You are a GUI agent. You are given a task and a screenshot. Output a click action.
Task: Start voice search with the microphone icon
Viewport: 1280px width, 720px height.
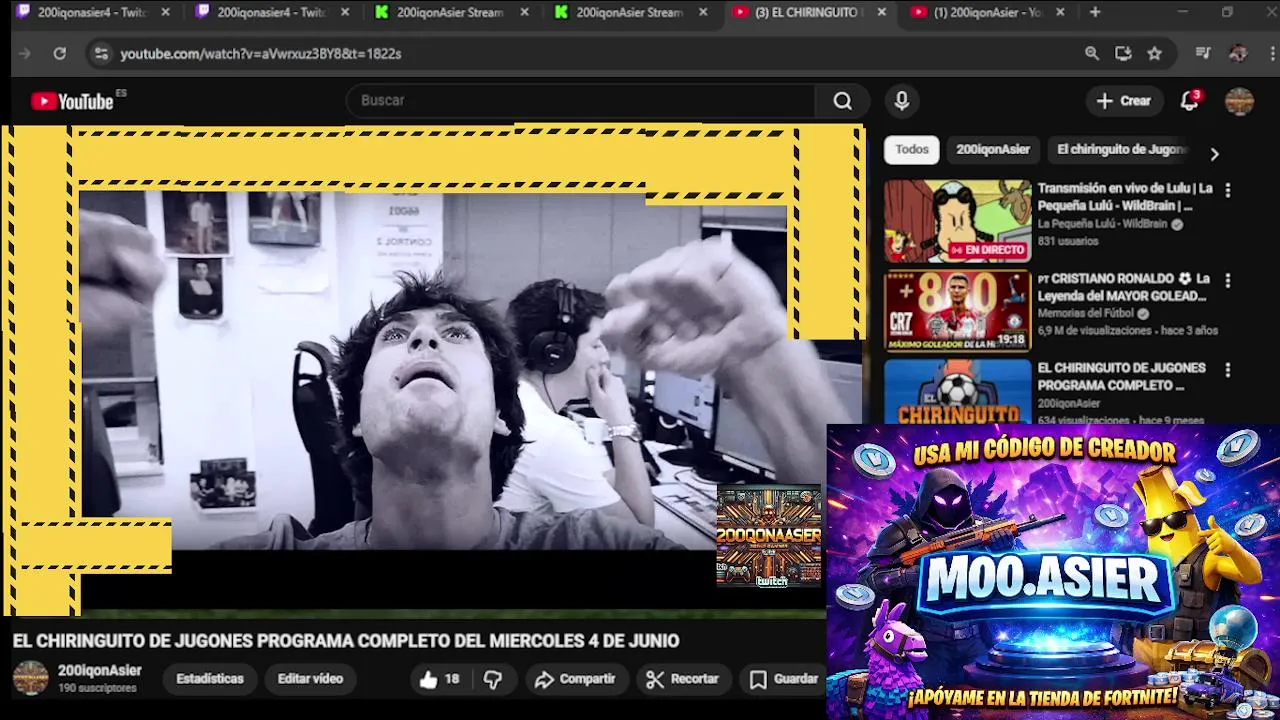[x=902, y=101]
